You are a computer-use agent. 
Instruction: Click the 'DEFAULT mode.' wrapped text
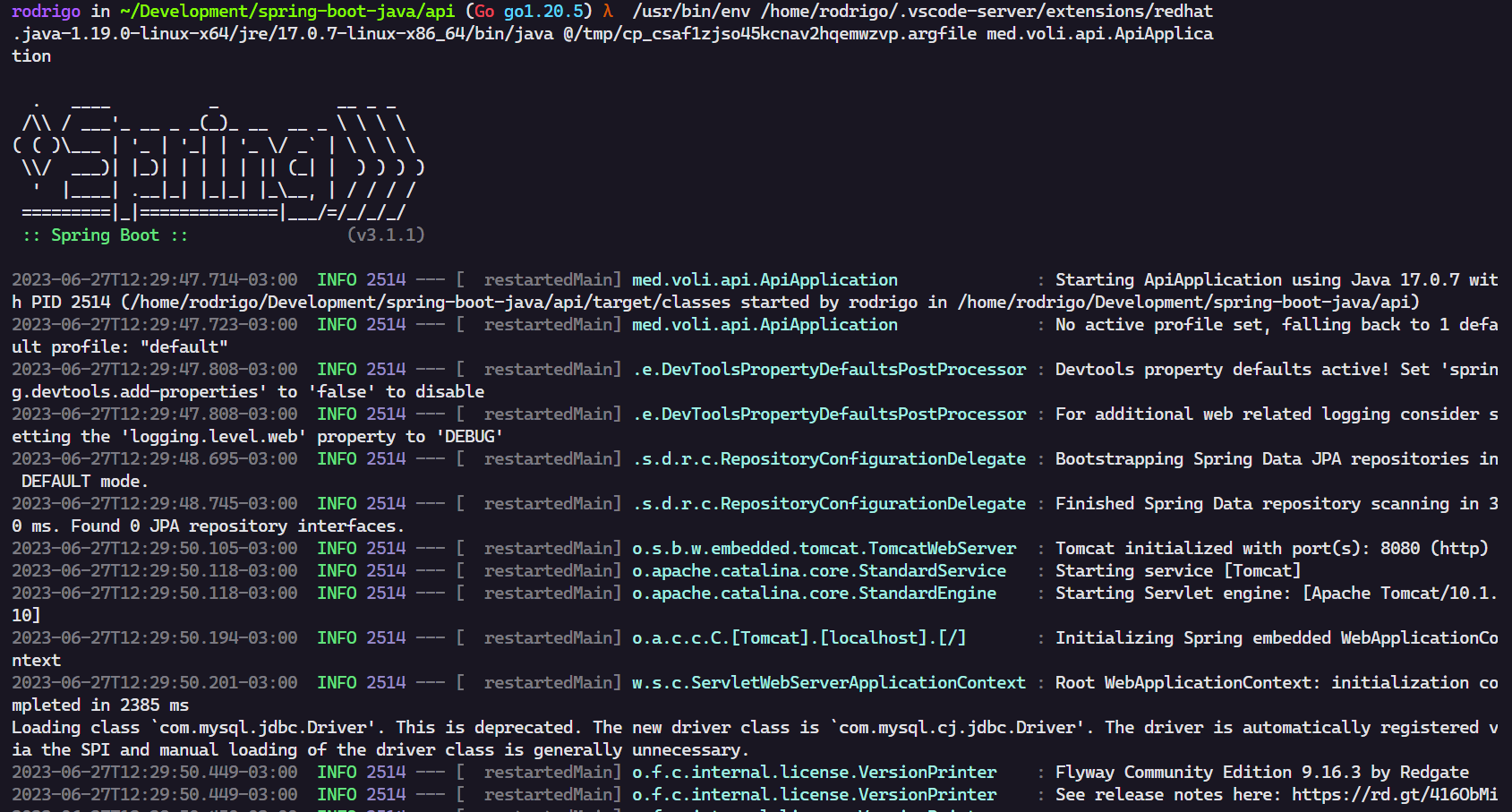[85, 481]
